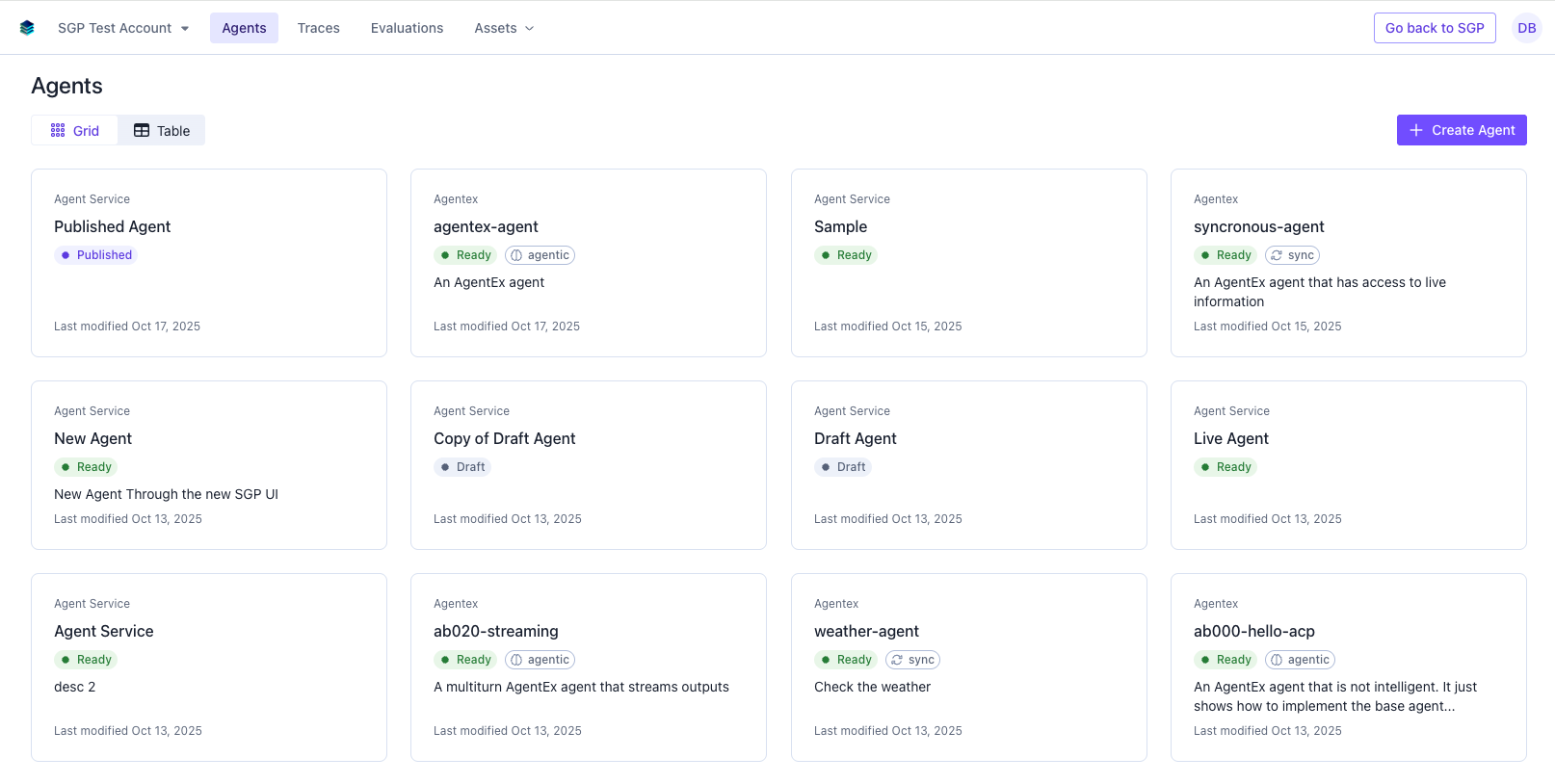Click the Draft badge on Copy of Draft Agent
The height and width of the screenshot is (784, 1555).
click(462, 467)
